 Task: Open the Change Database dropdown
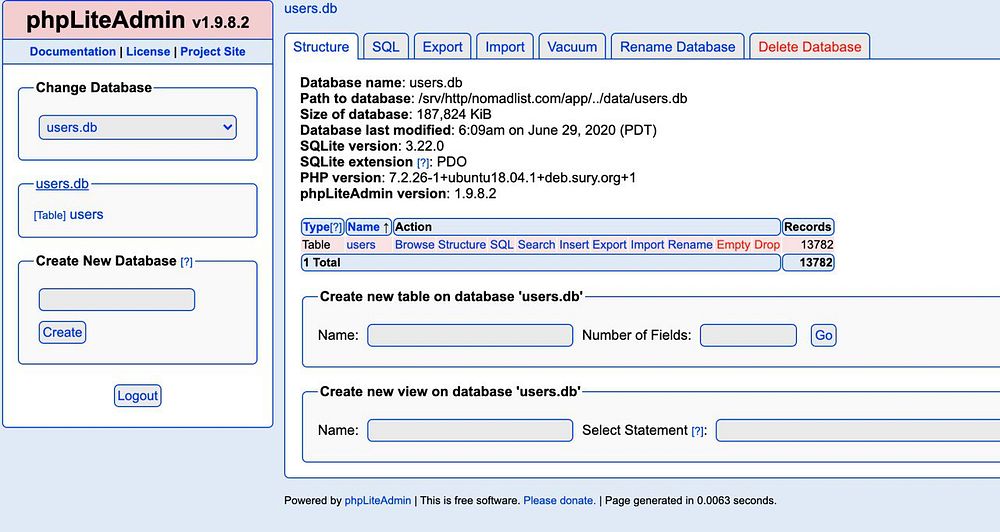coord(138,127)
